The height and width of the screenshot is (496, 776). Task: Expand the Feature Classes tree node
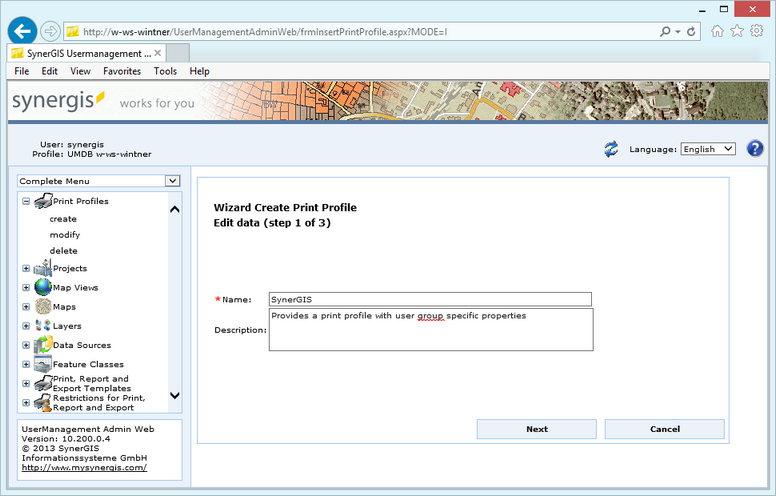click(x=26, y=364)
